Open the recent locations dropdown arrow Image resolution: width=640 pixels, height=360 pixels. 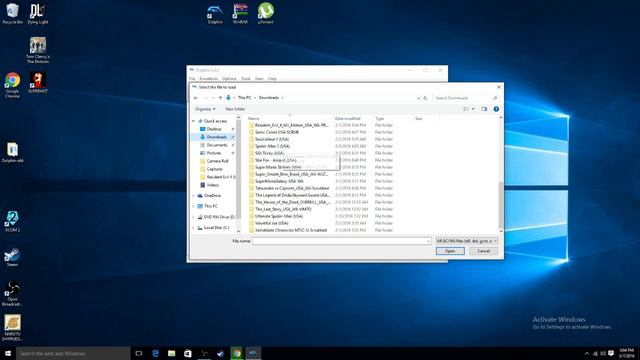tap(213, 98)
